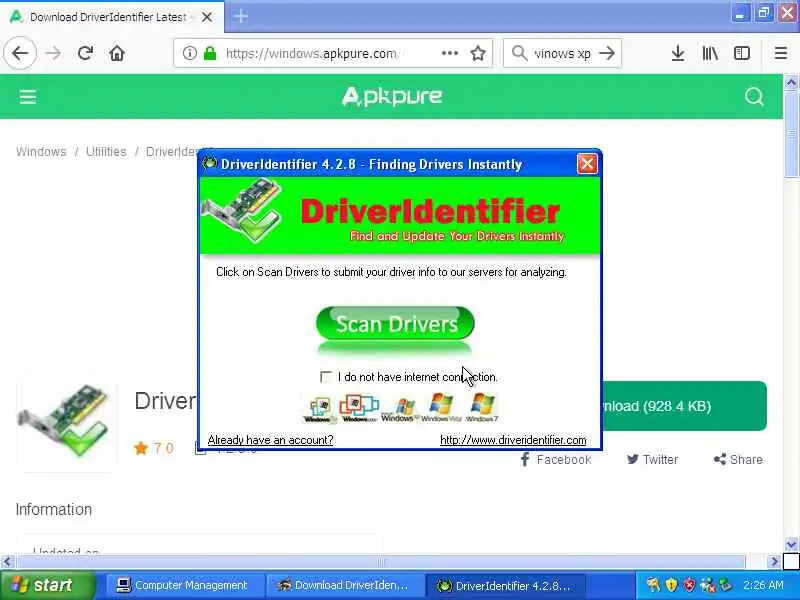This screenshot has height=600, width=800.
Task: Click the Windows 7 logo in the dialog
Action: click(482, 407)
